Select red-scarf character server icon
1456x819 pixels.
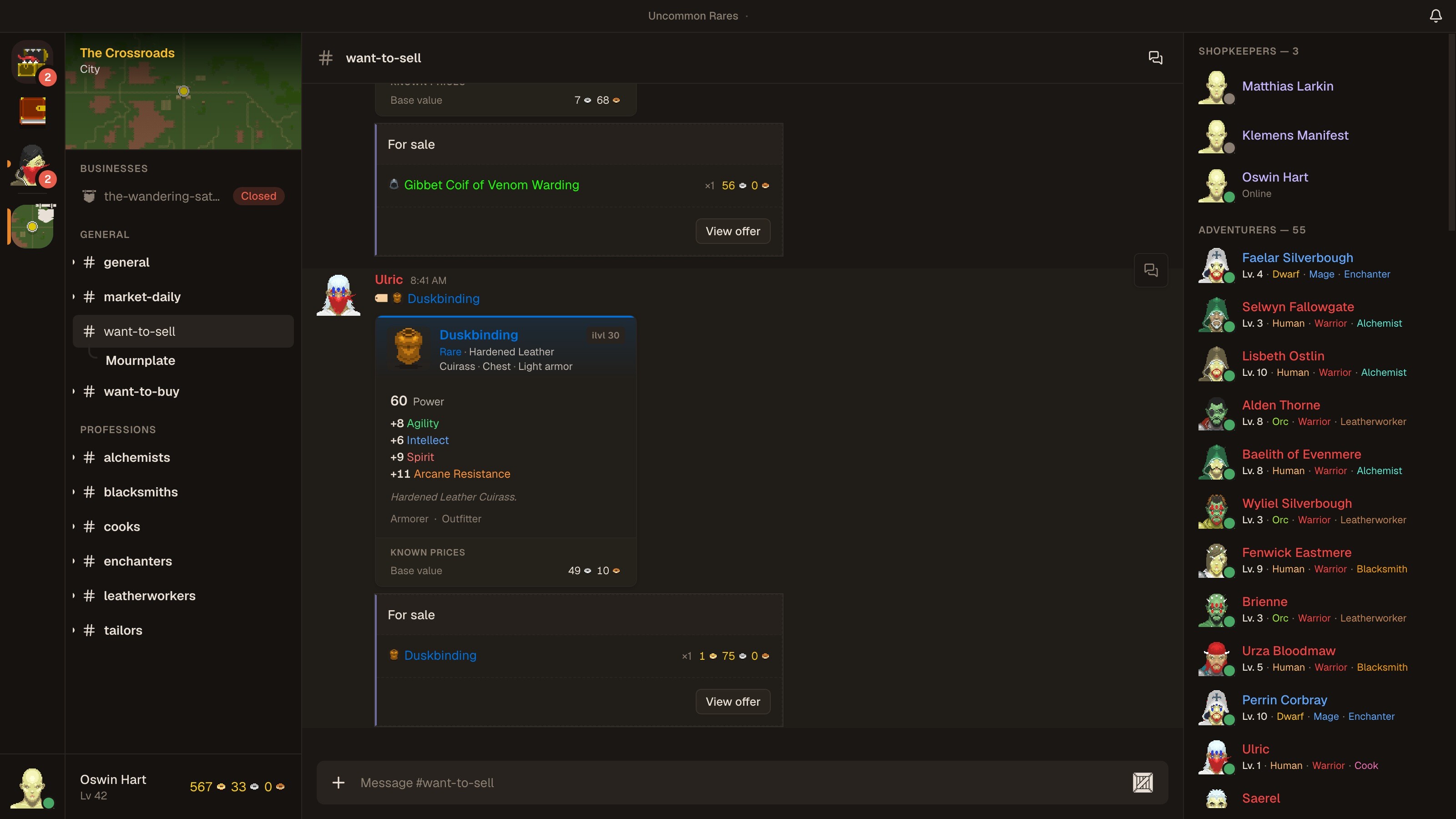coord(32,164)
